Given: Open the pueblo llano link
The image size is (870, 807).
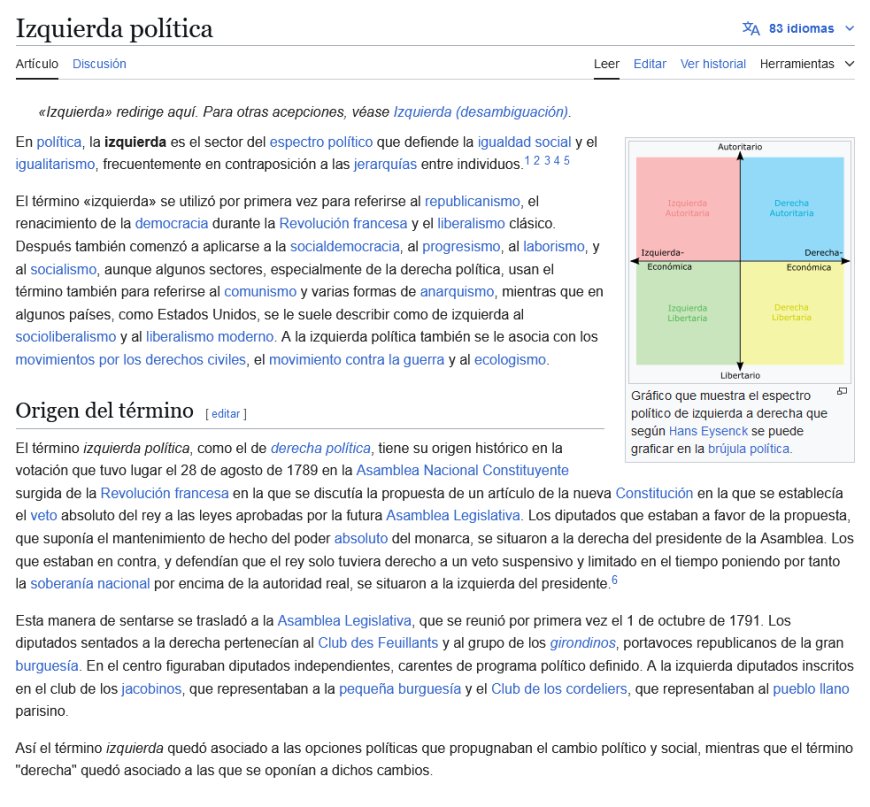Looking at the screenshot, I should [811, 689].
